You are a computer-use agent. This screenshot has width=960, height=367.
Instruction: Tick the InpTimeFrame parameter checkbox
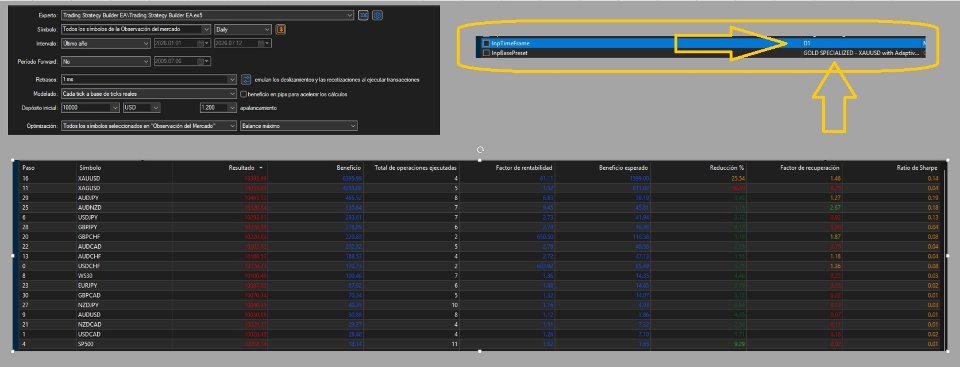[486, 44]
